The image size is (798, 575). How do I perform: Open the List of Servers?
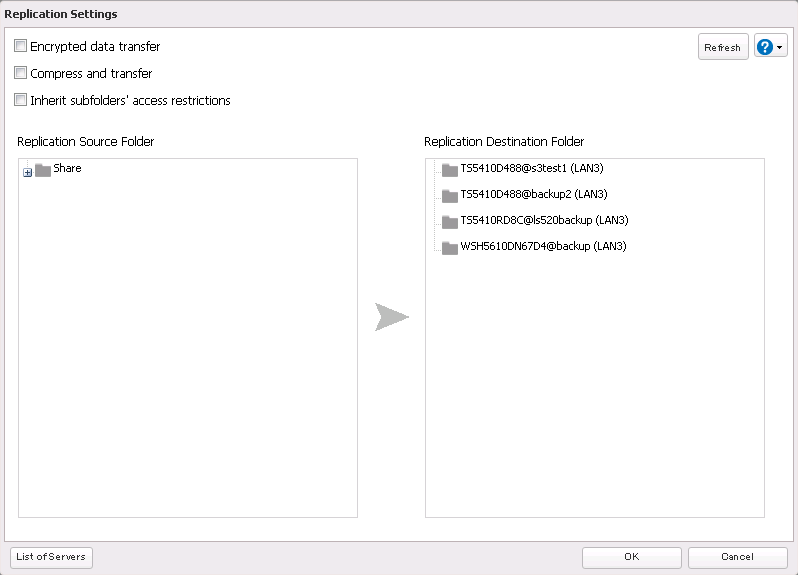pyautogui.click(x=51, y=557)
